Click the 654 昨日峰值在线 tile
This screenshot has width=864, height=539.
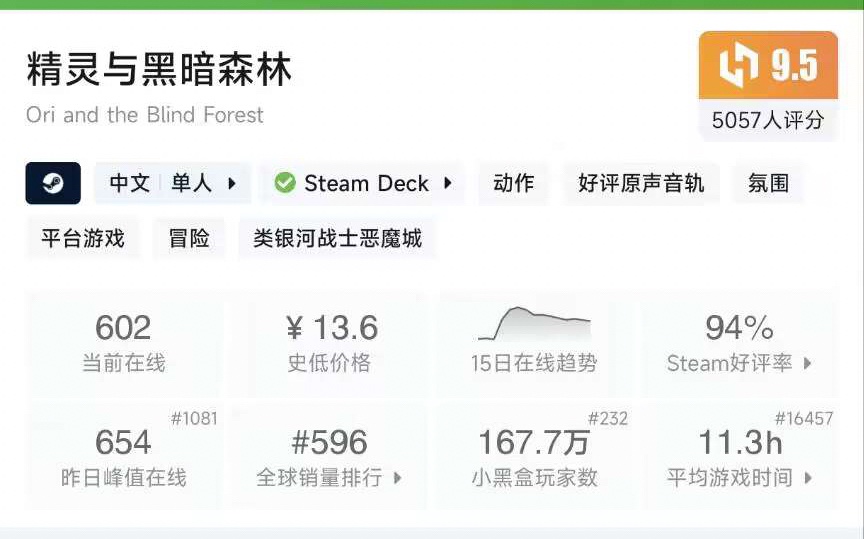coord(123,456)
